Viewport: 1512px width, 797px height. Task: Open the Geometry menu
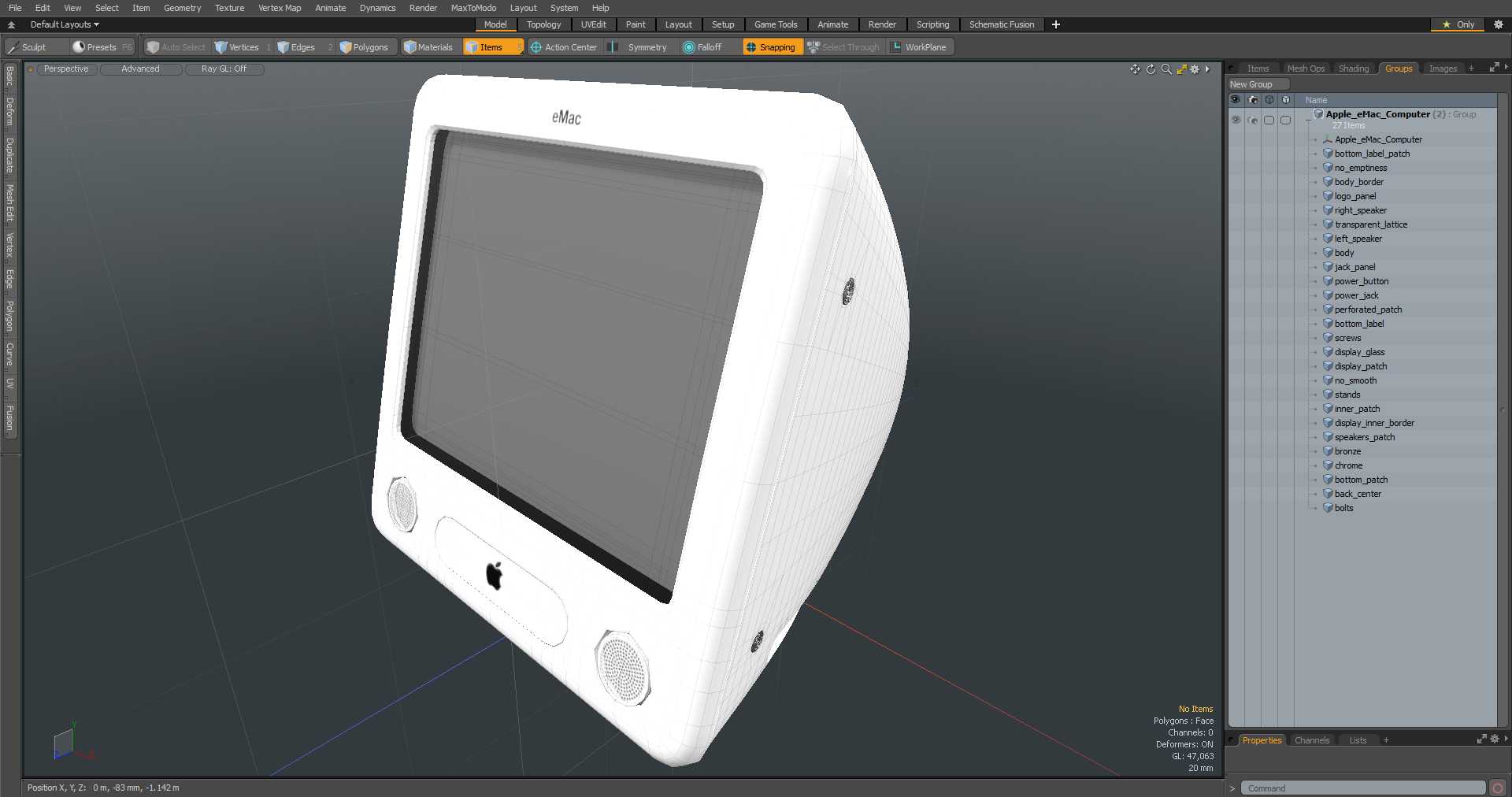click(x=182, y=8)
